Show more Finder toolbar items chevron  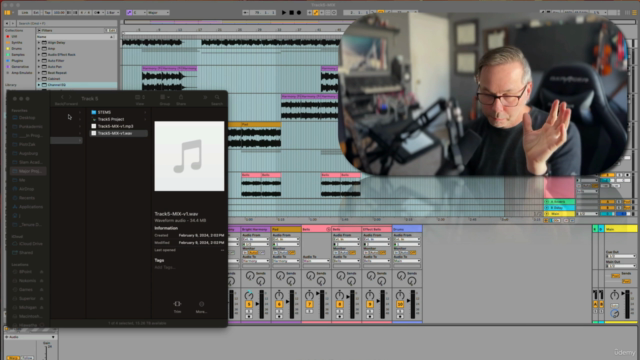click(x=205, y=98)
